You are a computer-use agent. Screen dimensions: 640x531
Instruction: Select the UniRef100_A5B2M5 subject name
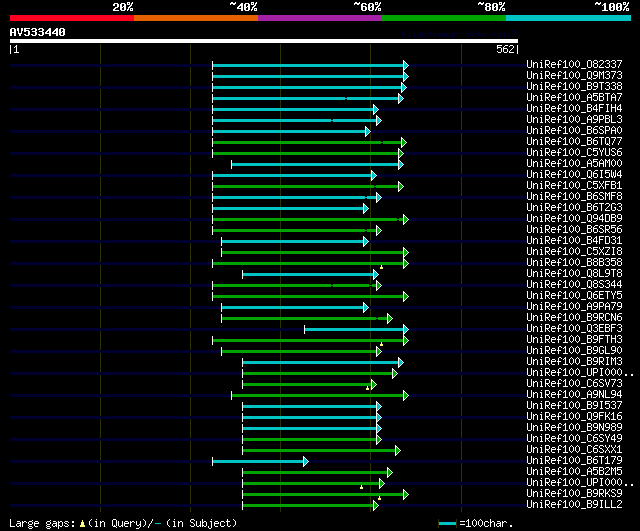pyautogui.click(x=574, y=472)
